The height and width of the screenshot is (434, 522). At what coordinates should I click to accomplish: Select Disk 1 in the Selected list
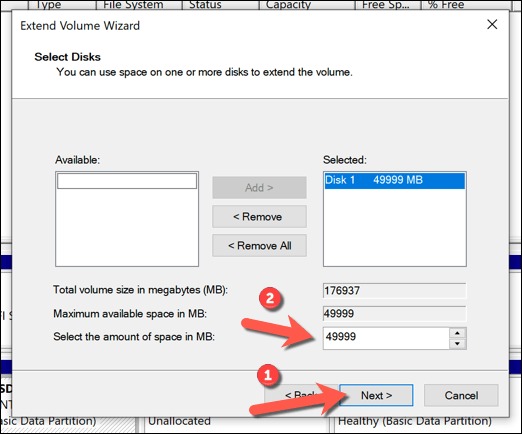coord(394,180)
